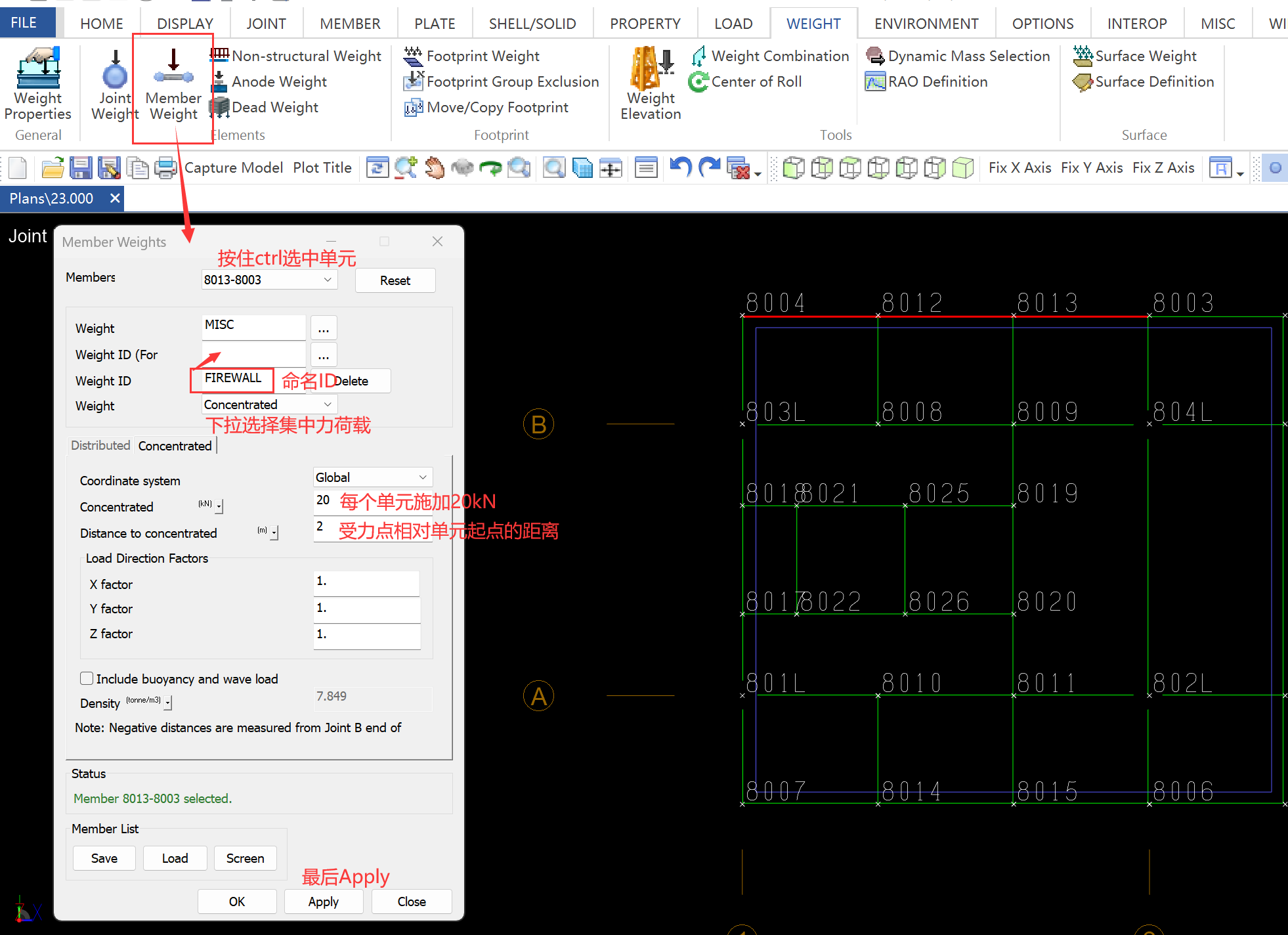Click the Reset button
Screen dimensions: 1288x935
tap(395, 280)
